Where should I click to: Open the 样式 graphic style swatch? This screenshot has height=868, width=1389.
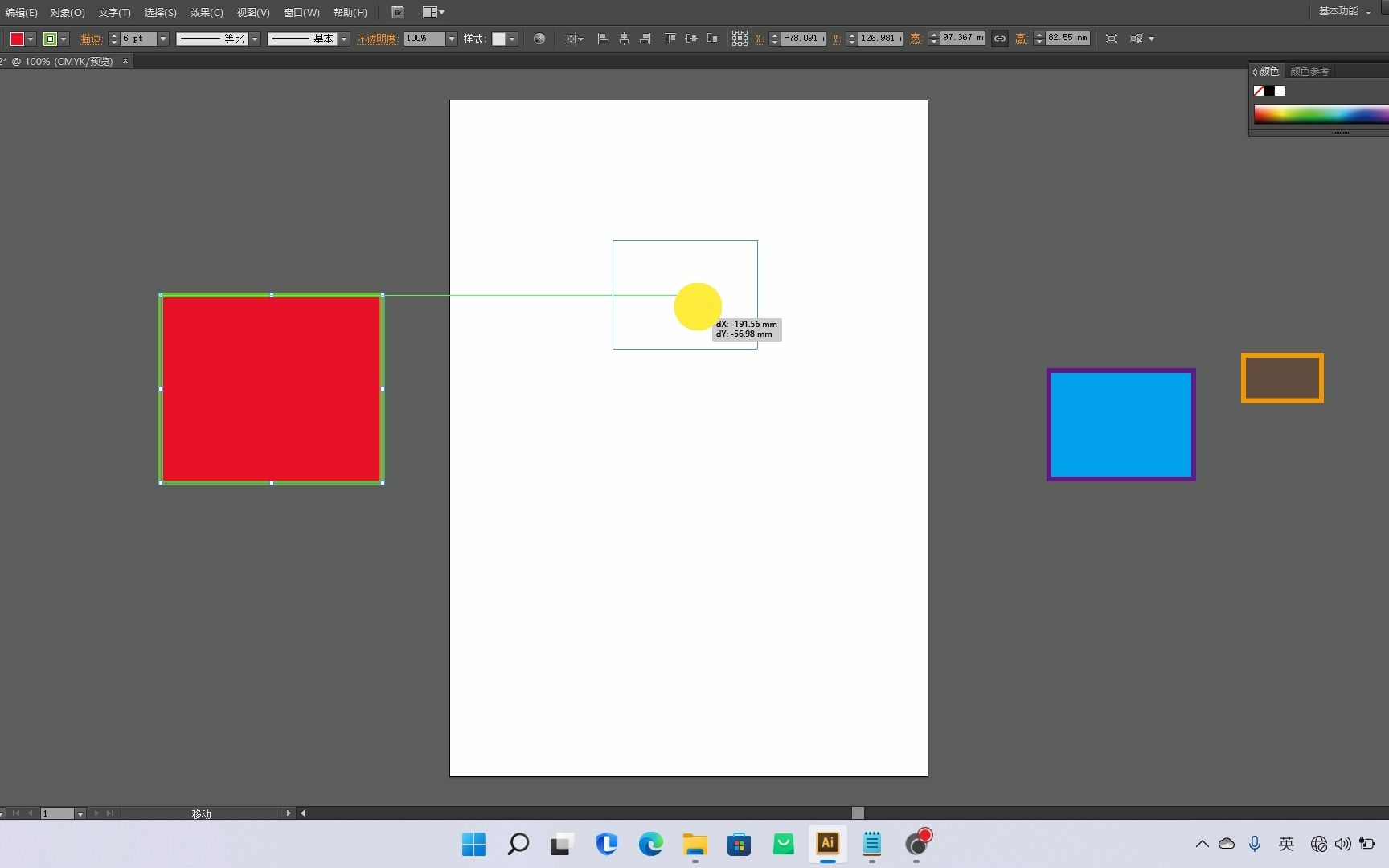pos(498,39)
